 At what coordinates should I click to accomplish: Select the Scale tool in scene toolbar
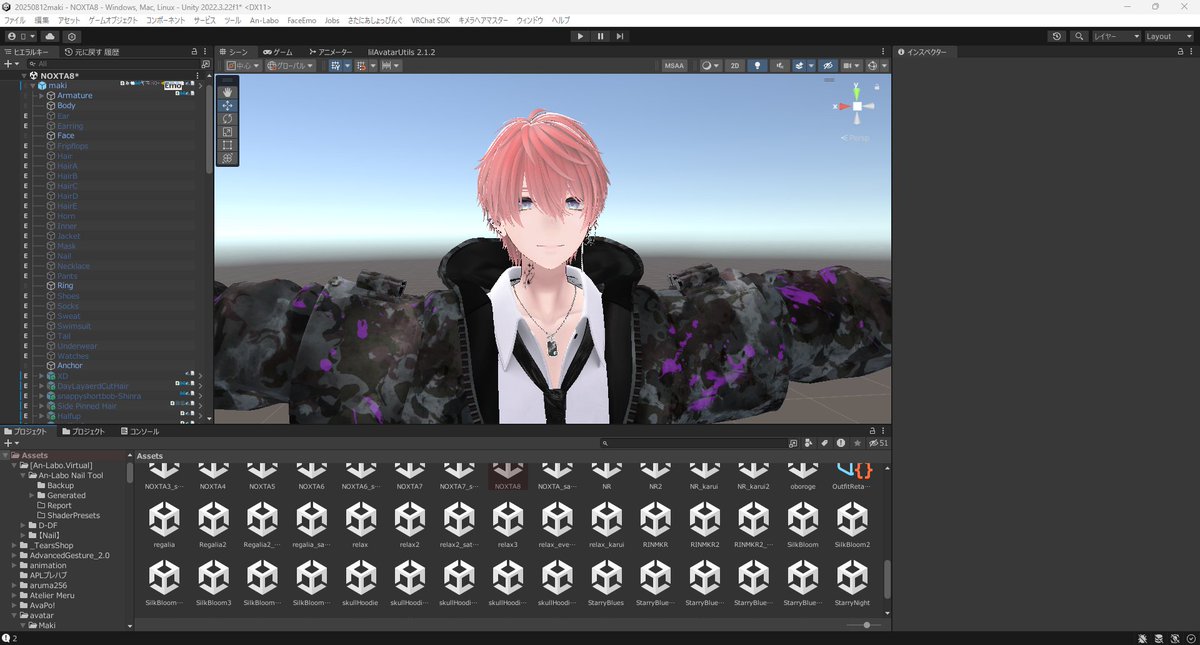227,131
